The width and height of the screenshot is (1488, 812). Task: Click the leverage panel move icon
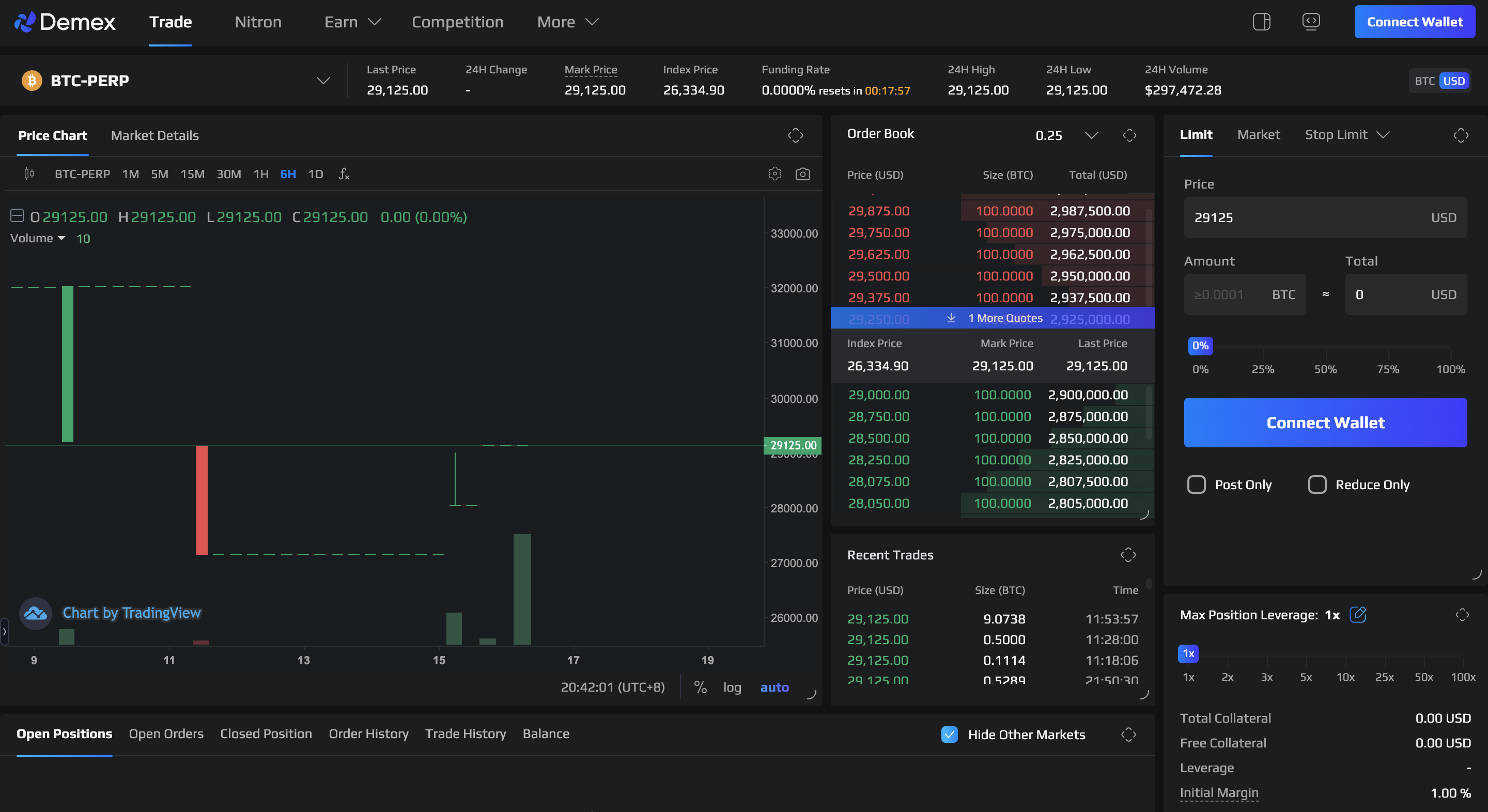coord(1462,615)
